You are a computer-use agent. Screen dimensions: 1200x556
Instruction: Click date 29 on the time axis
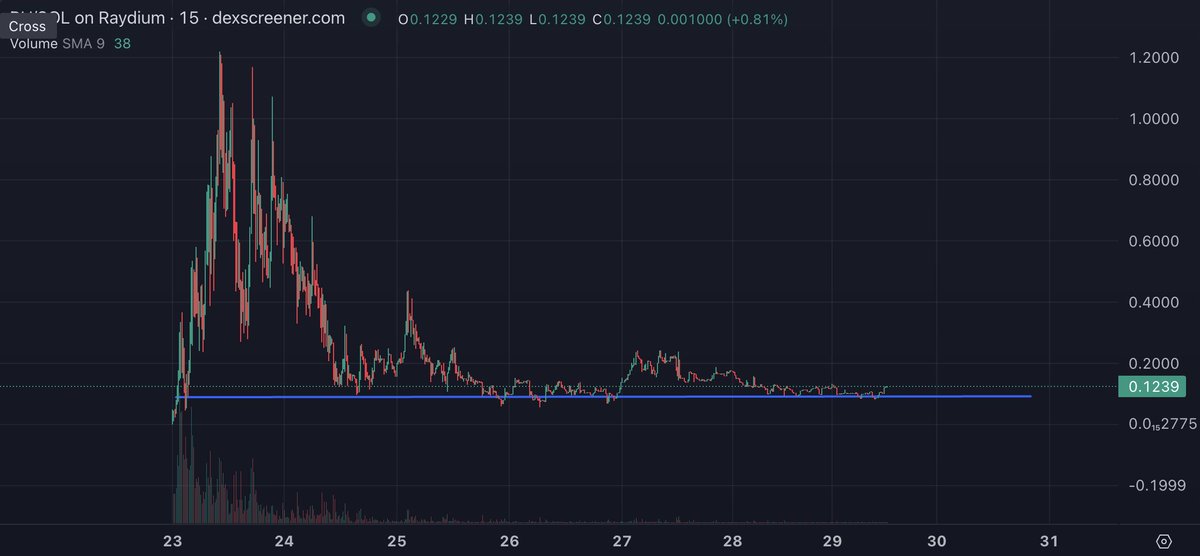coord(832,541)
